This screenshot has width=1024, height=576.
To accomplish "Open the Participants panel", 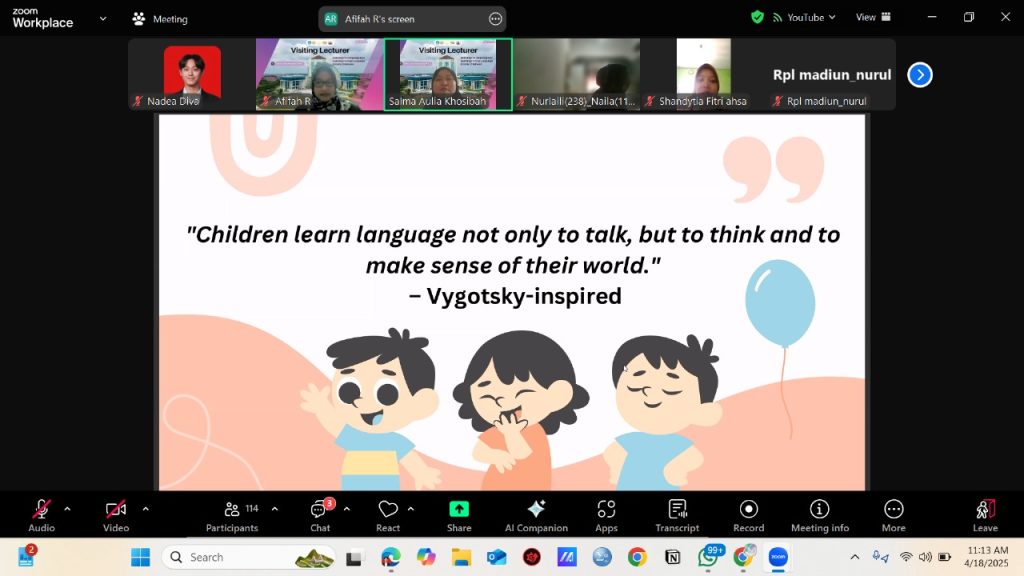I will (232, 515).
